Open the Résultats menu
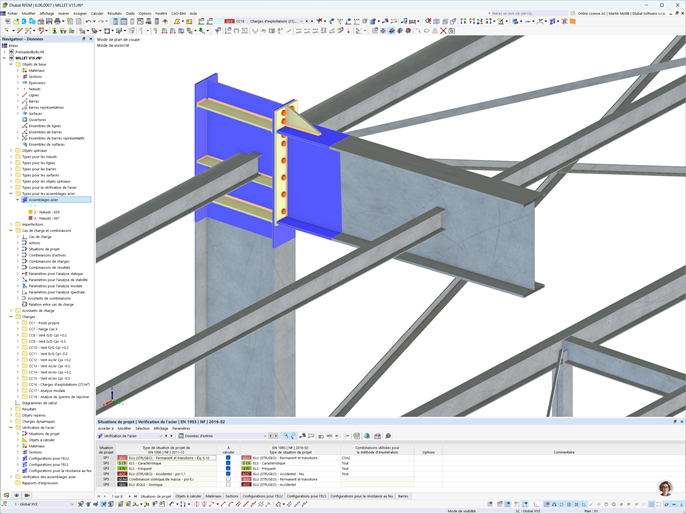 tap(115, 14)
